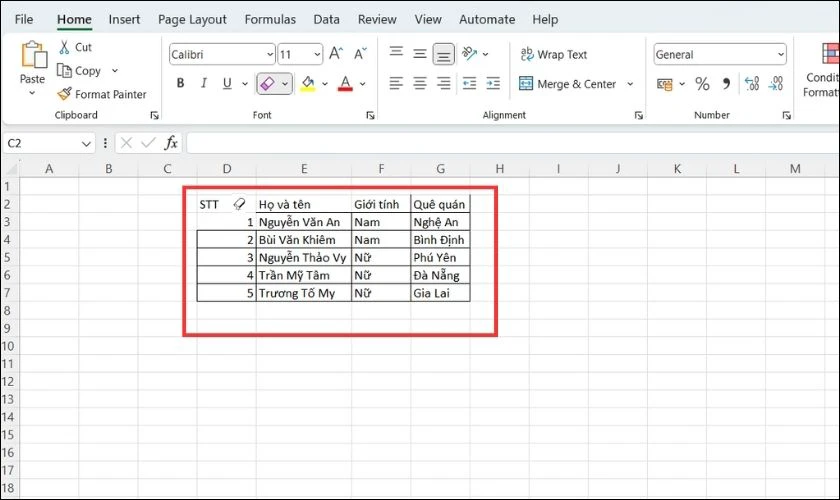The image size is (840, 500).
Task: Expand Font Color dropdown arrow
Action: (x=363, y=84)
